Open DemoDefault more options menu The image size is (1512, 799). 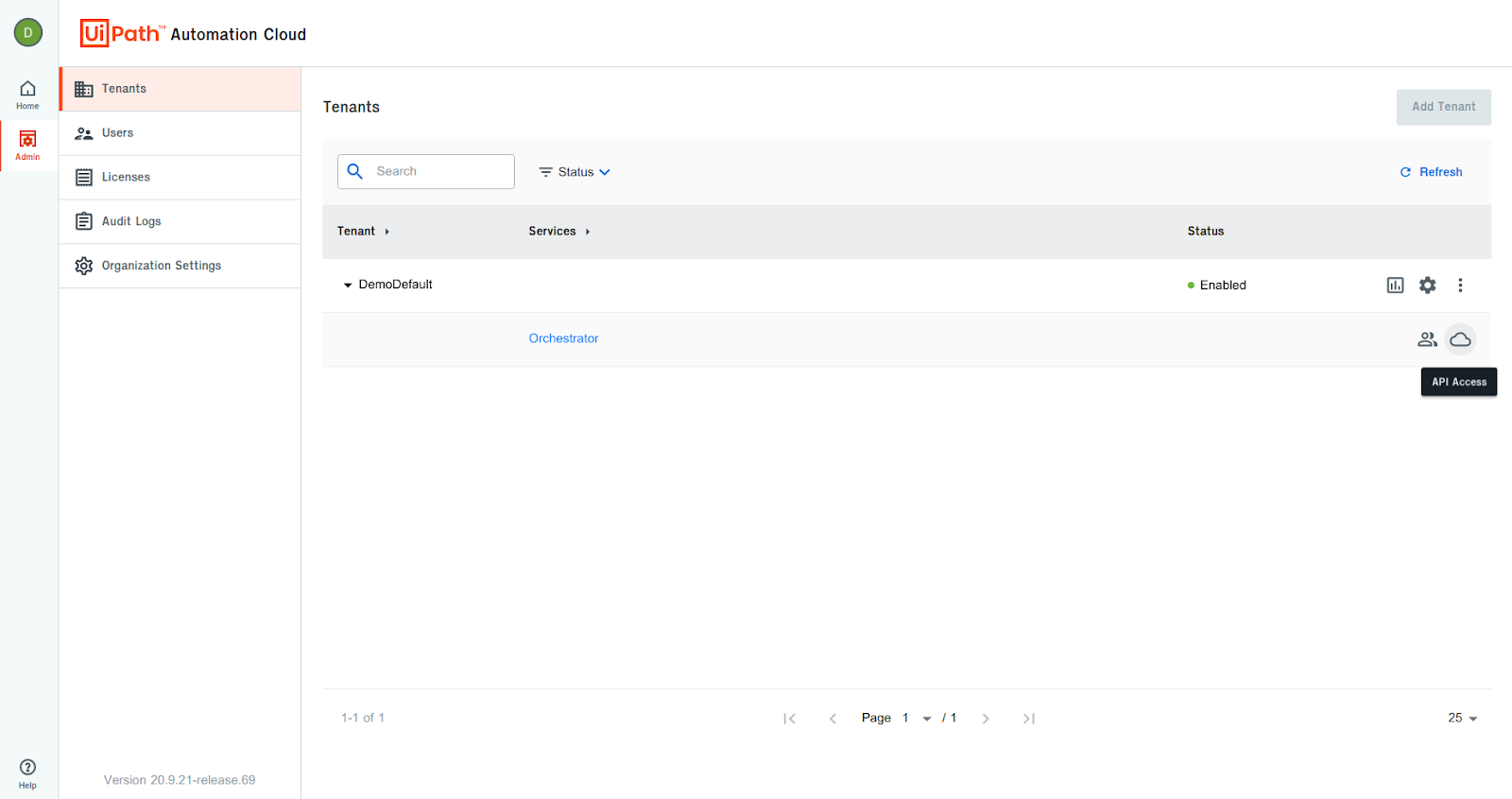[1460, 285]
